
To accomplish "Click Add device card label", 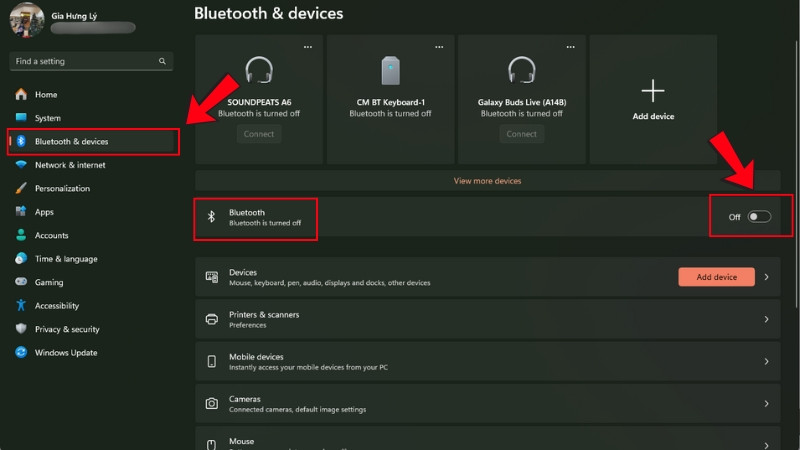I will click(653, 116).
